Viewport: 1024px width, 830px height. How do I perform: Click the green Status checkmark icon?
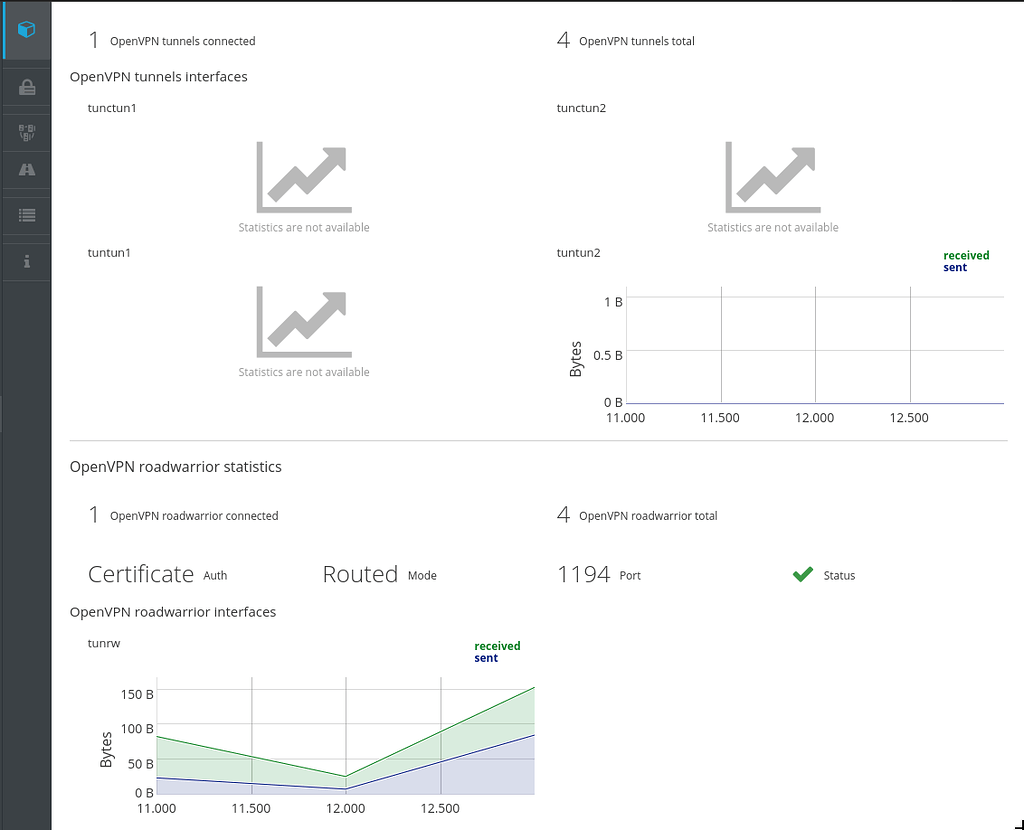pos(802,575)
